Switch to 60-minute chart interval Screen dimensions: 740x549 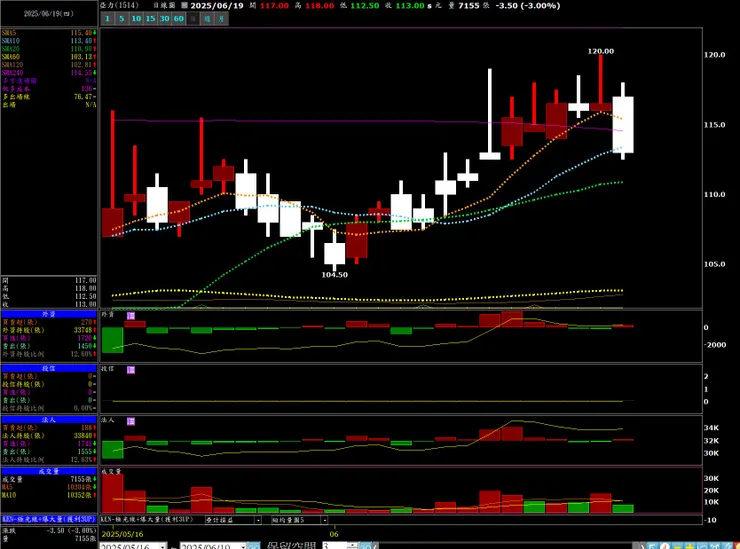178,19
